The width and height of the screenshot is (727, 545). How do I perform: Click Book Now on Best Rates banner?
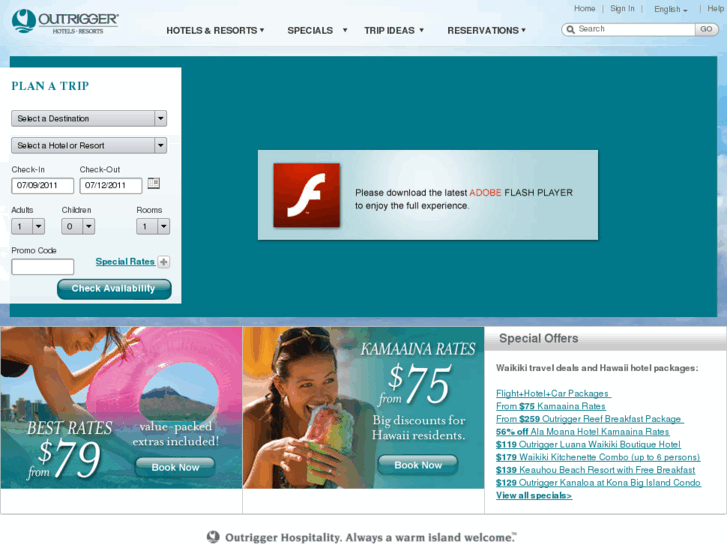point(175,467)
